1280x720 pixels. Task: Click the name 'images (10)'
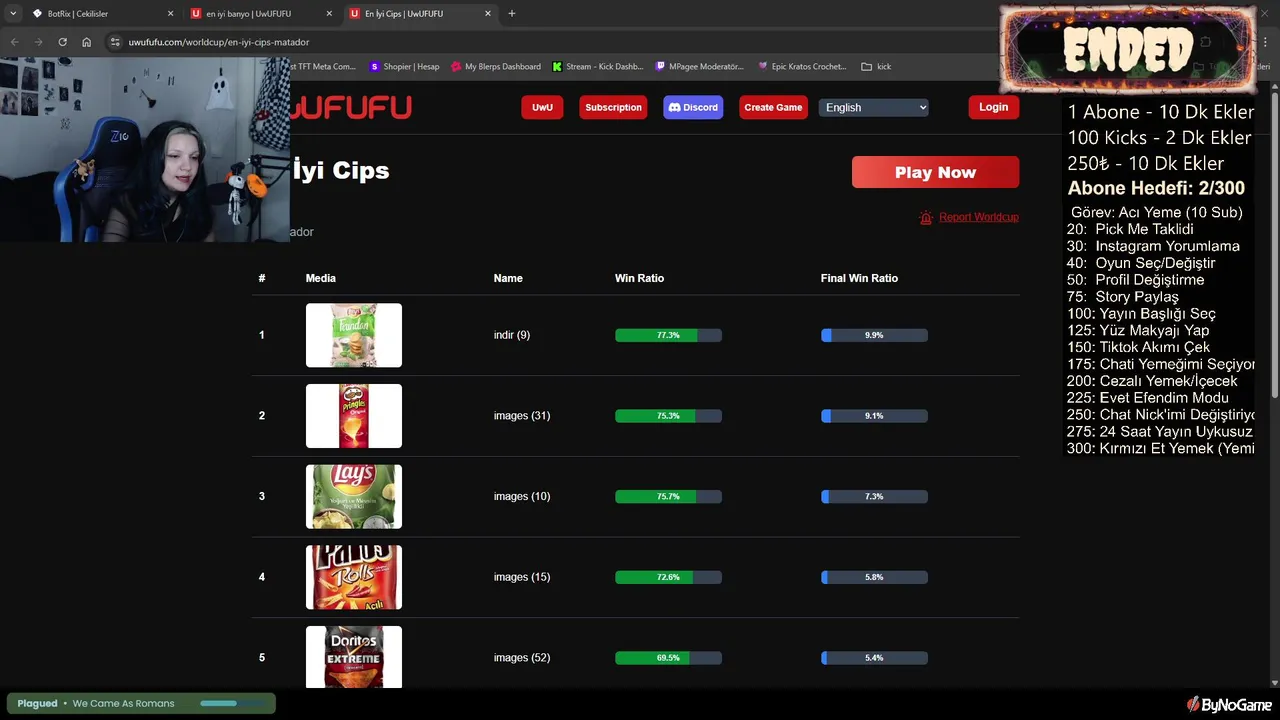522,496
